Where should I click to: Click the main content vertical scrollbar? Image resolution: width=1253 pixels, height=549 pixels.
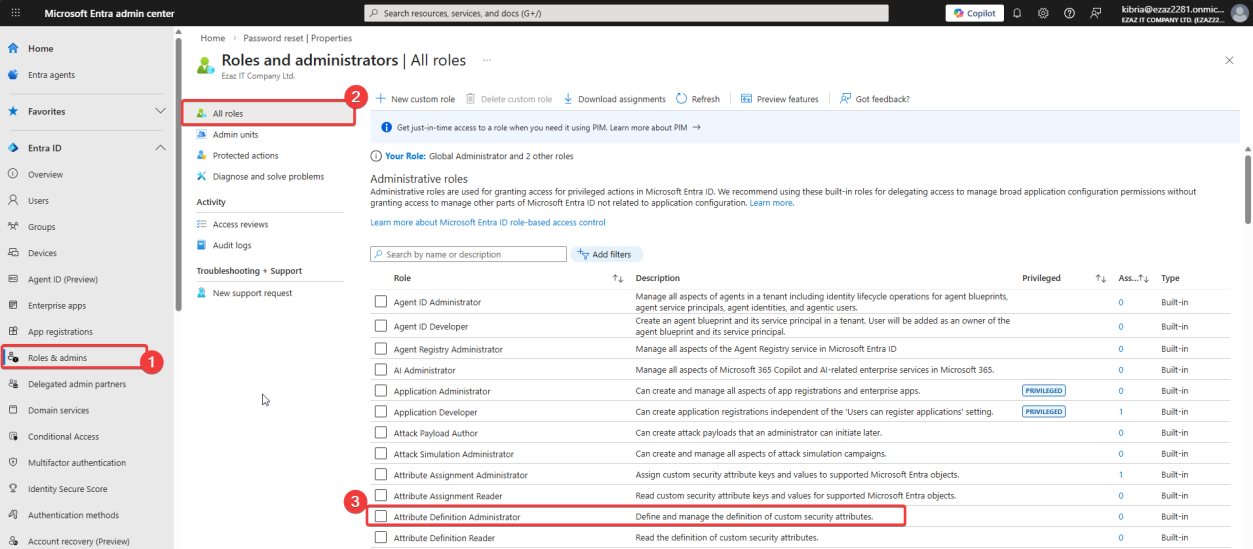click(1246, 190)
